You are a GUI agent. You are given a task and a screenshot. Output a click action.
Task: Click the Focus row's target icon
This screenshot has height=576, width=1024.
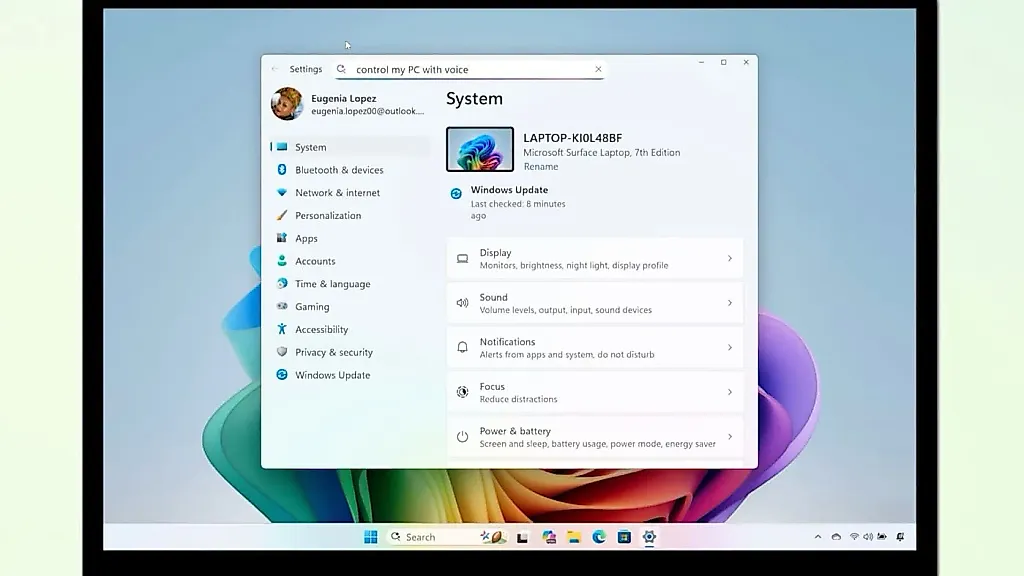click(x=462, y=392)
